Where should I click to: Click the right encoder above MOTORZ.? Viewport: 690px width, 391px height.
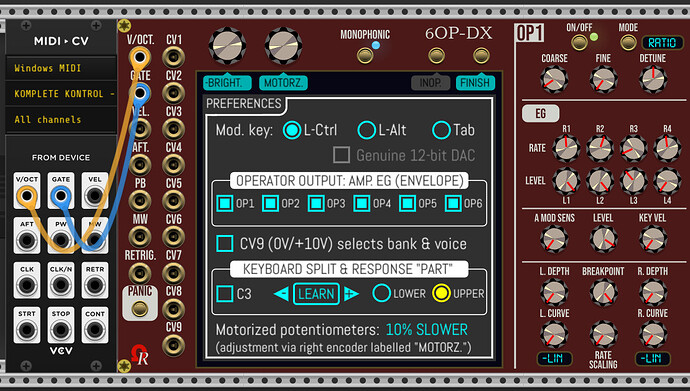point(283,46)
